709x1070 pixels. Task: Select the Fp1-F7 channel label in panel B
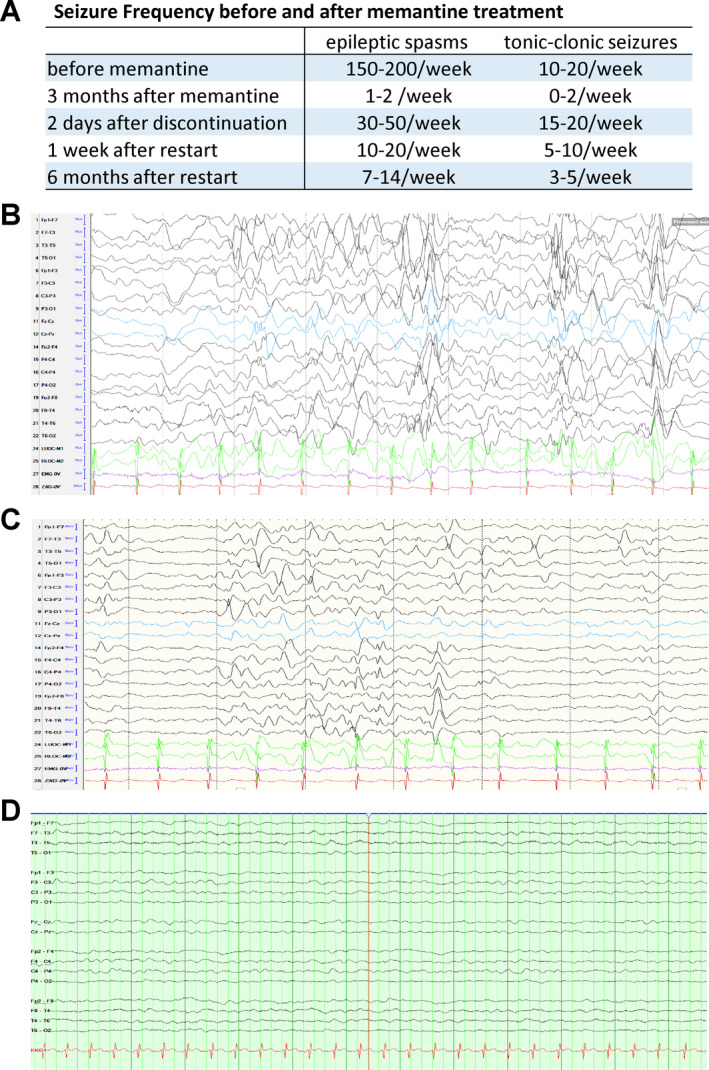coord(46,219)
